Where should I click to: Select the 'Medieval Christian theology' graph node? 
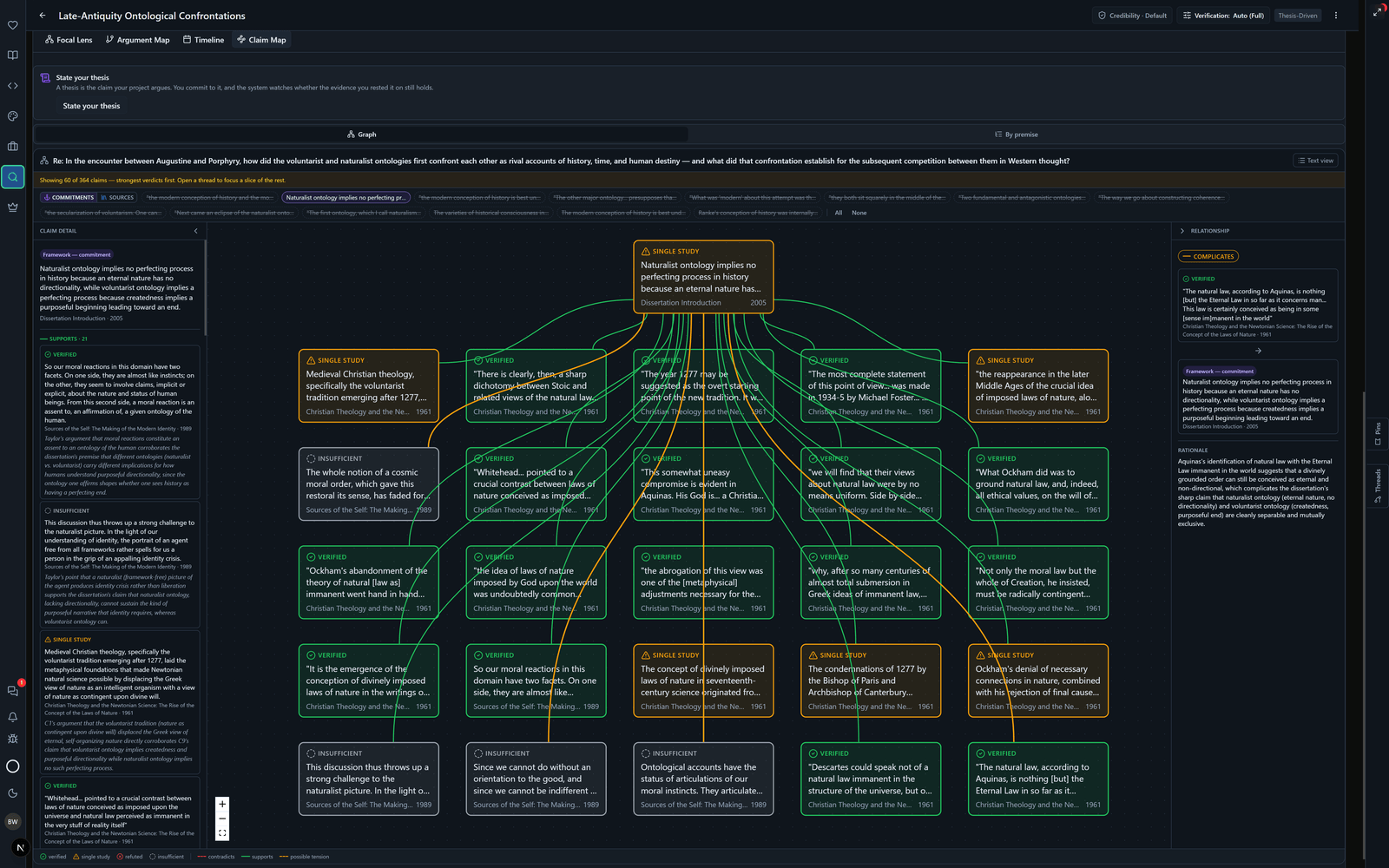[x=369, y=385]
